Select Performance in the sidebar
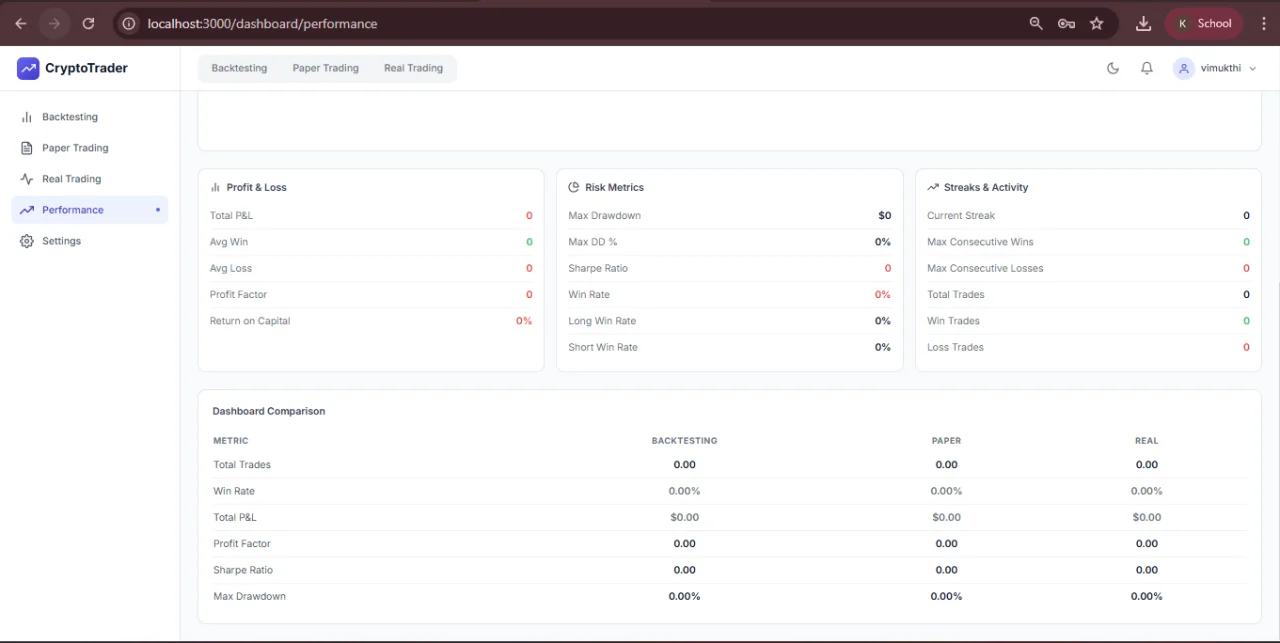Screen dimensions: 1280x643 point(89,210)
